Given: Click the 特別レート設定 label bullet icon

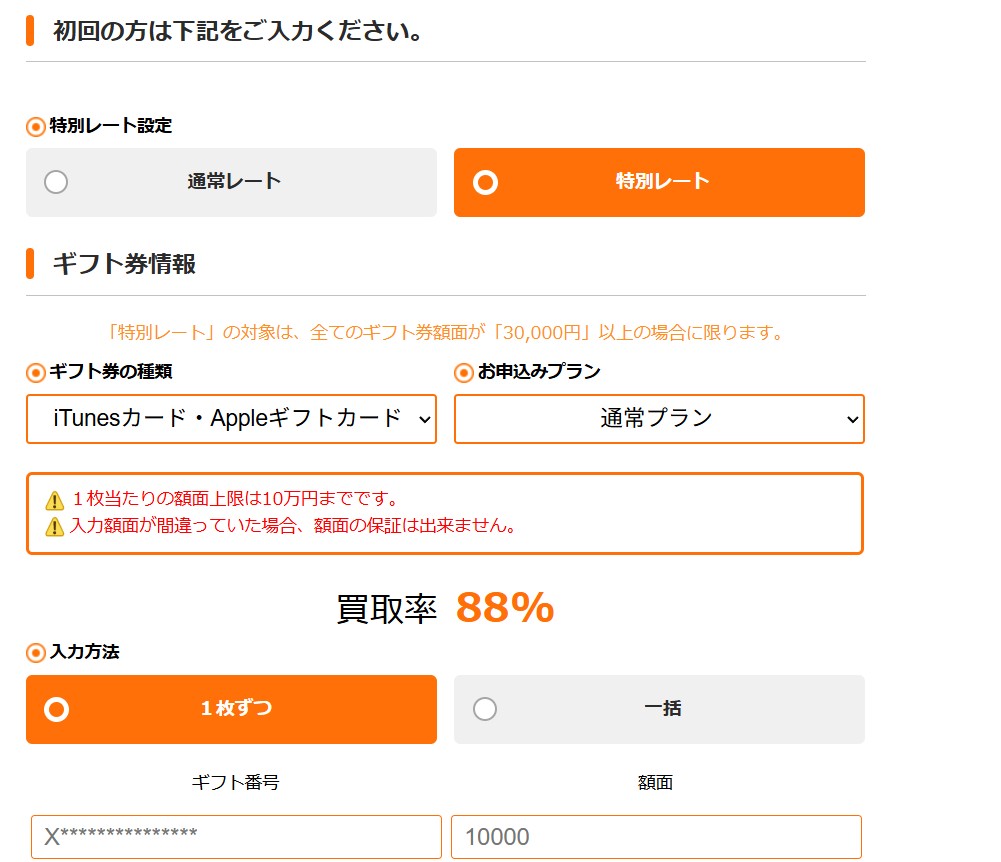Looking at the screenshot, I should point(36,126).
